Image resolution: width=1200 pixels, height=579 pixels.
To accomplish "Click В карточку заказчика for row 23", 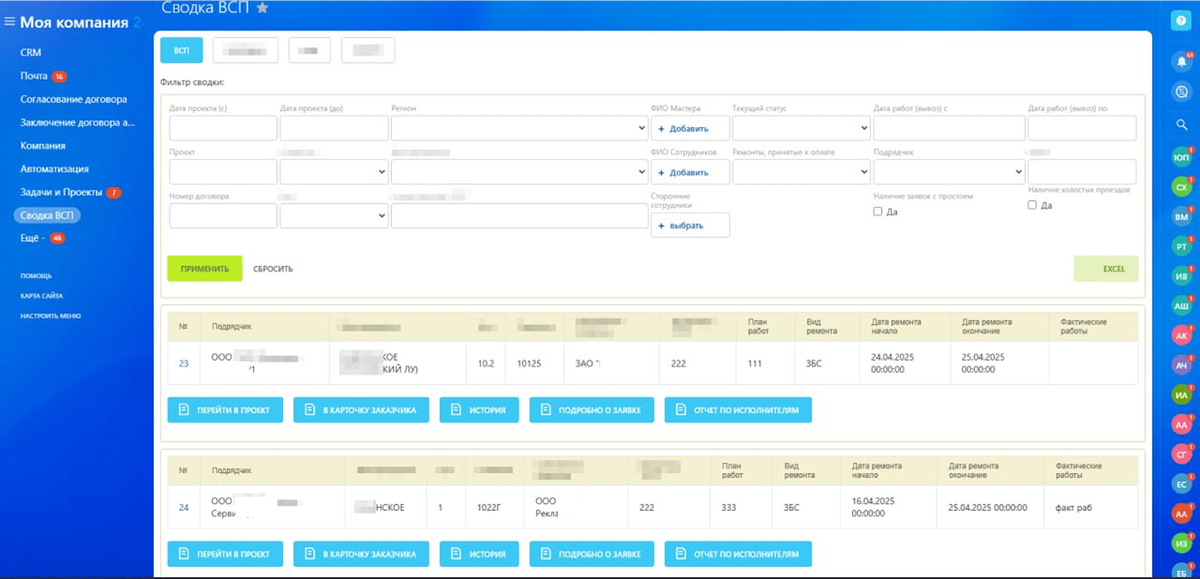I will click(x=361, y=410).
